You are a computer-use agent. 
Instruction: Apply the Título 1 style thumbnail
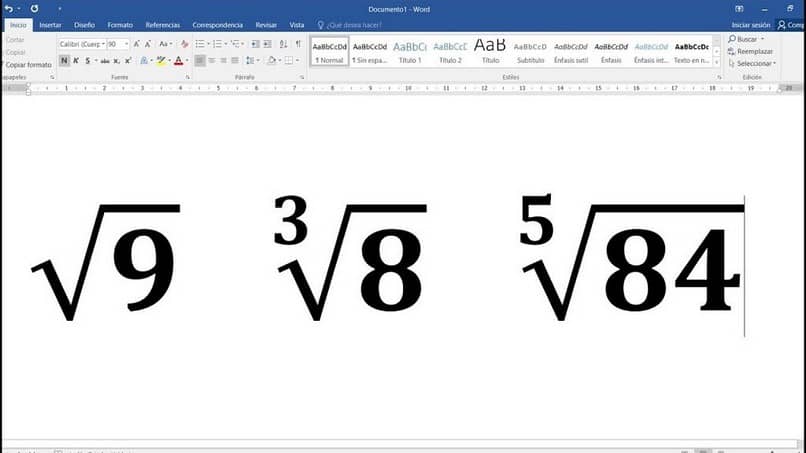click(410, 51)
